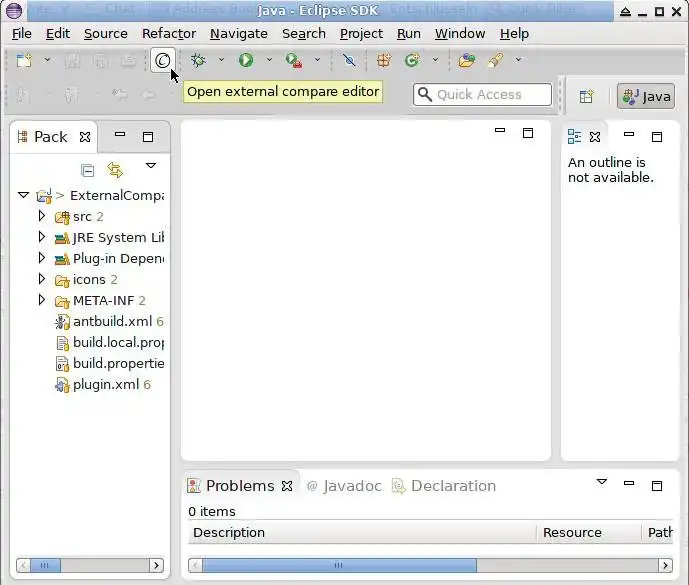The image size is (689, 585).
Task: Click Package Explorer horizontal scrollbar thumb
Action: 45,565
